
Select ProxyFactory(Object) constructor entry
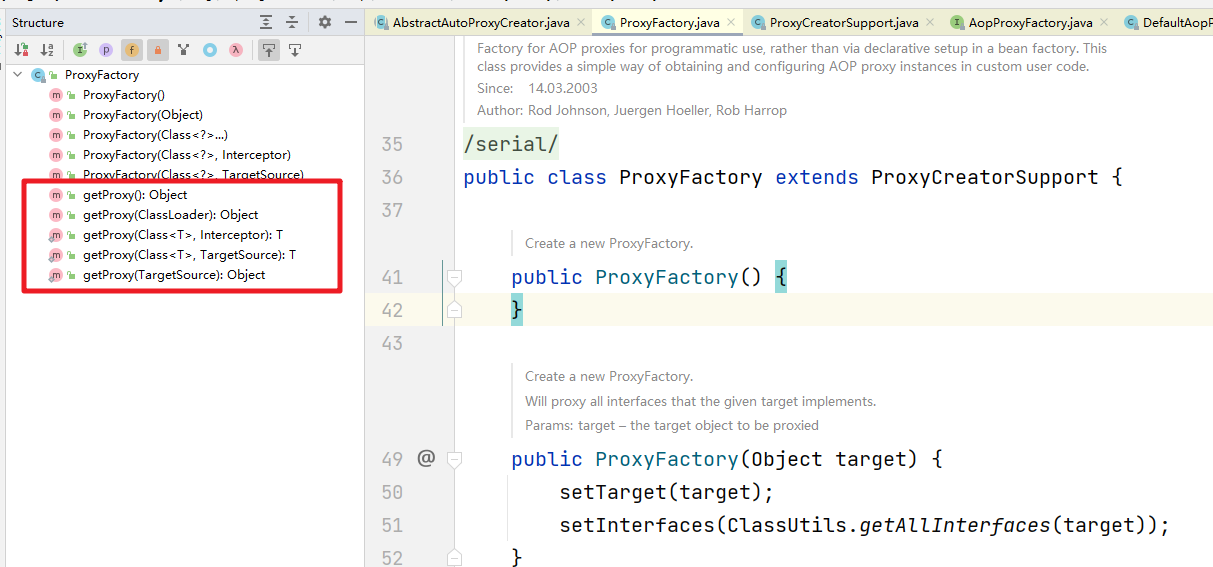pyautogui.click(x=143, y=115)
